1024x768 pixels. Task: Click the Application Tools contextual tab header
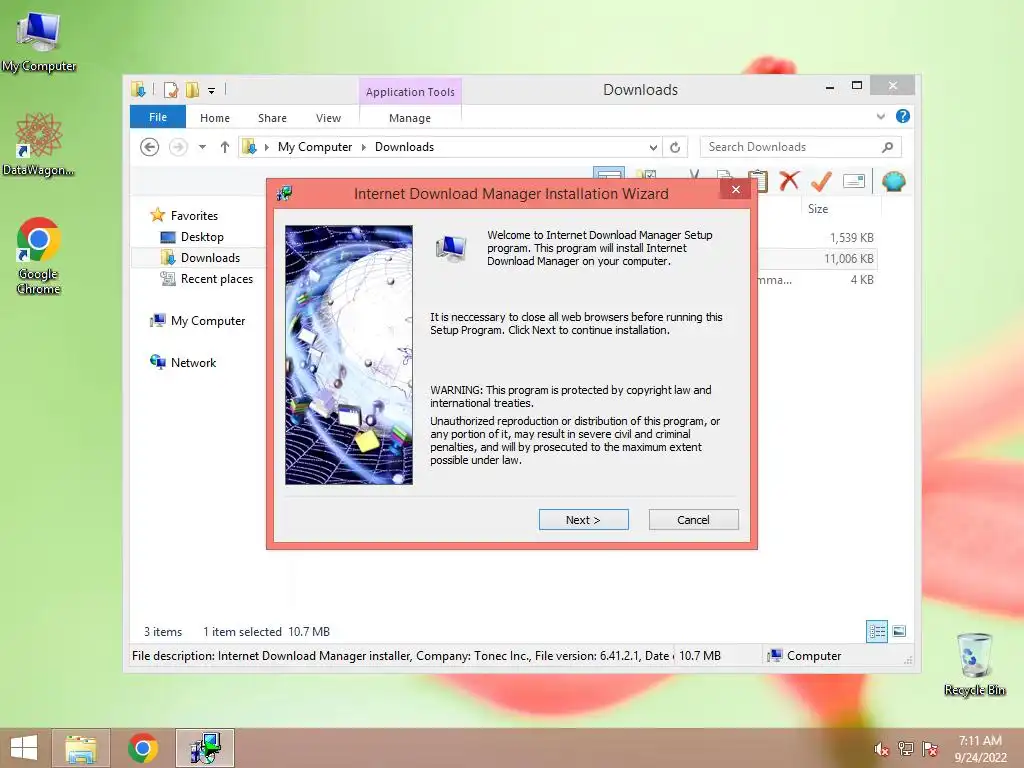click(410, 92)
